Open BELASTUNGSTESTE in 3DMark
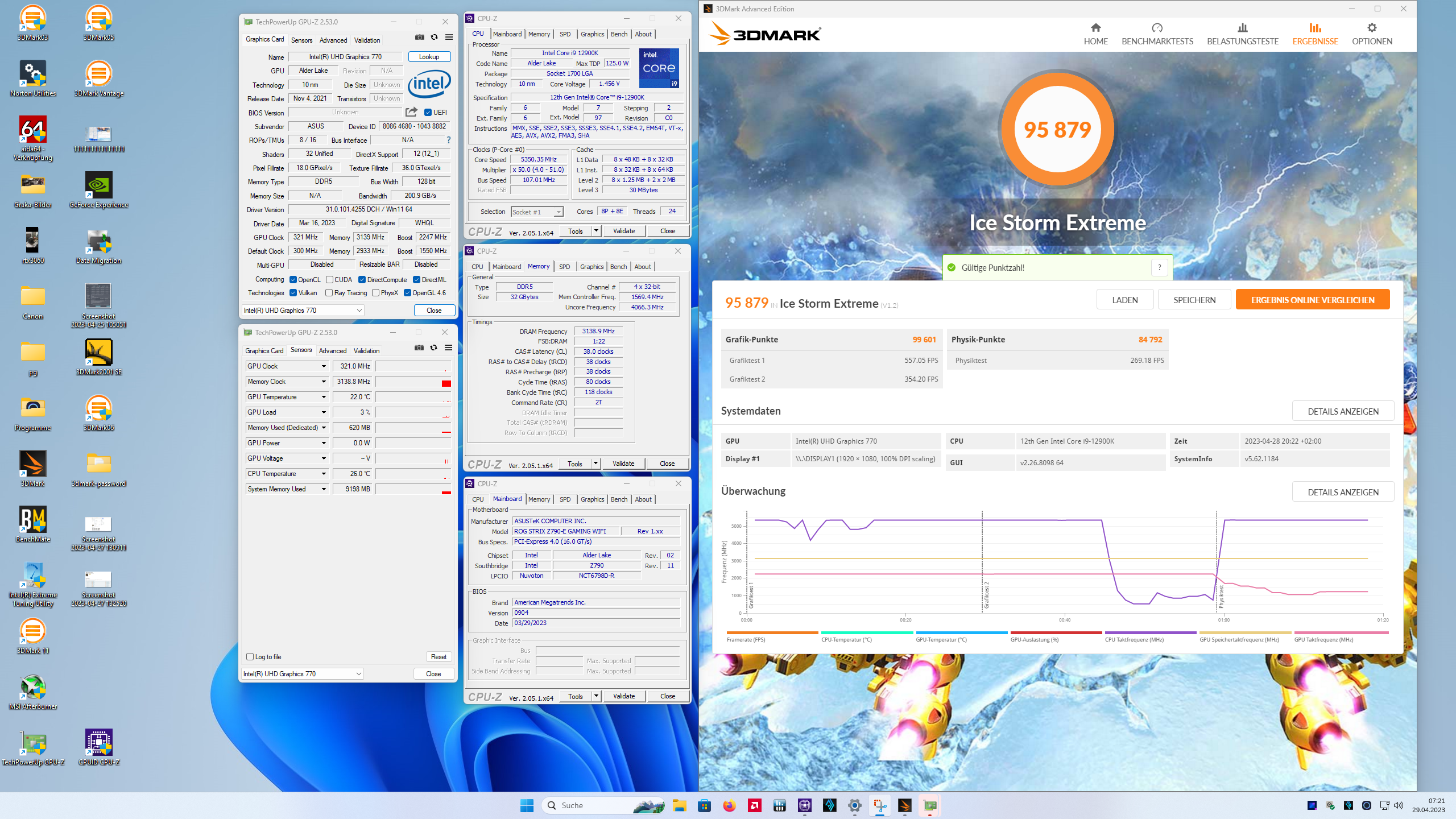The width and height of the screenshot is (1456, 819). click(1243, 34)
